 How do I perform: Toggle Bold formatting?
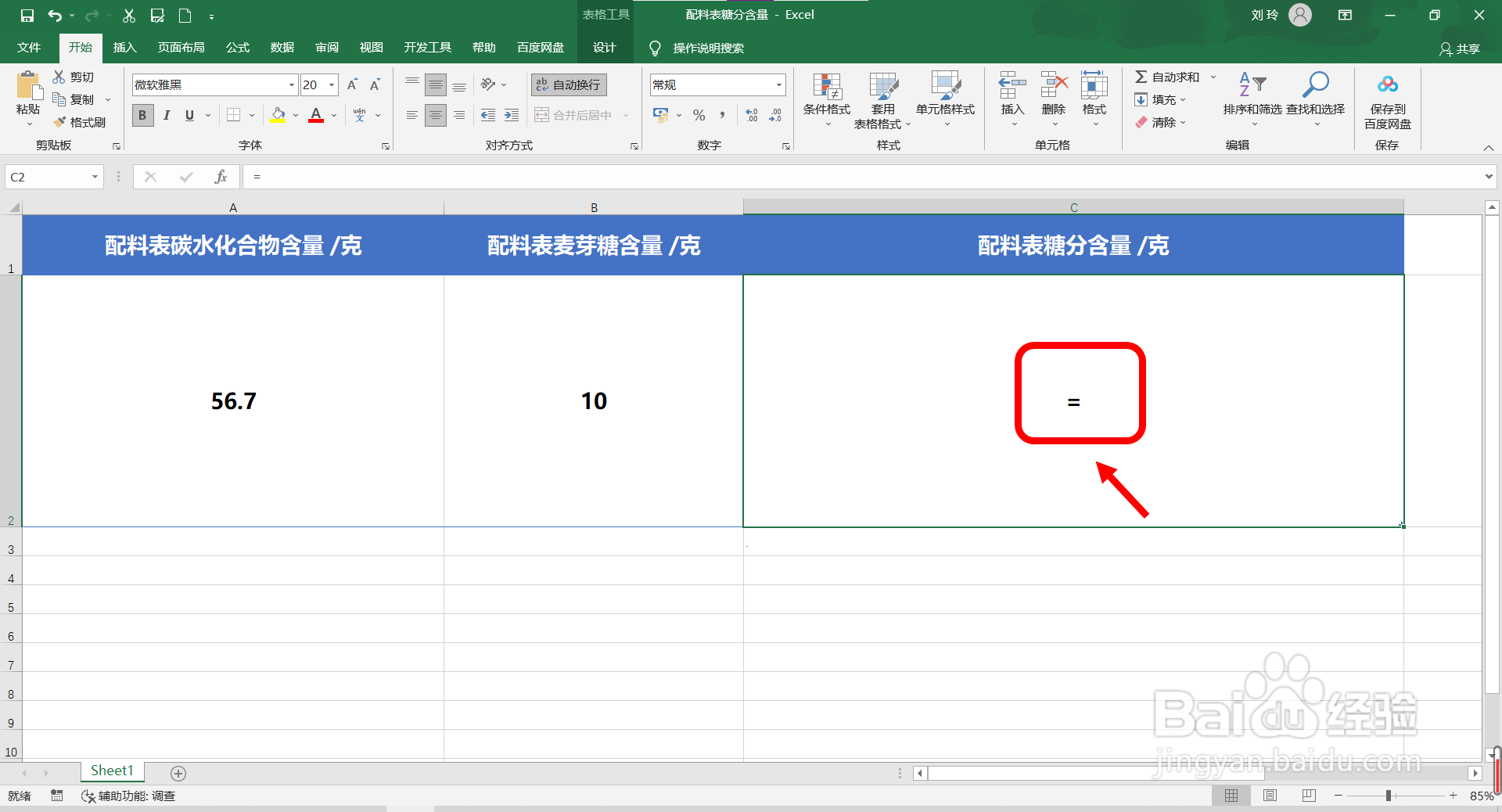pos(142,115)
